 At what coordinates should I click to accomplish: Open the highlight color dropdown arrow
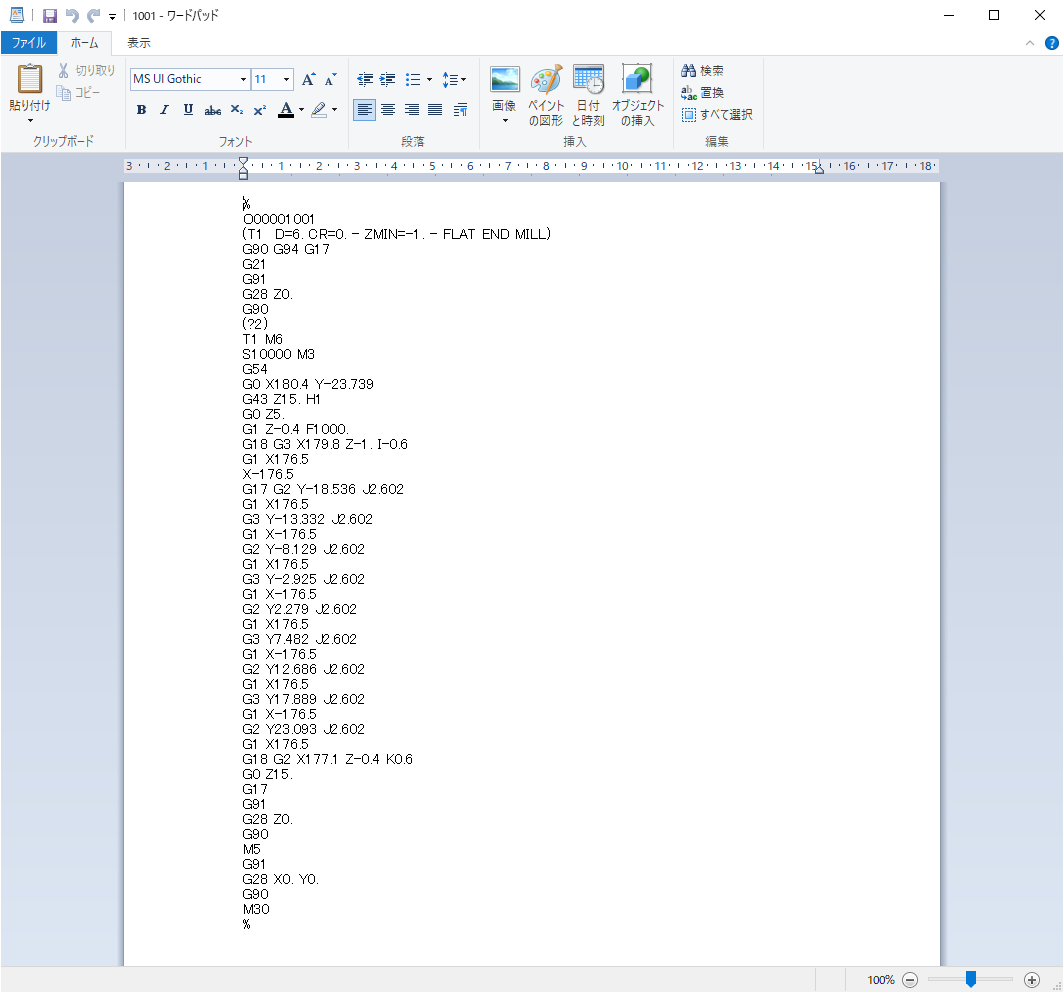coord(335,110)
